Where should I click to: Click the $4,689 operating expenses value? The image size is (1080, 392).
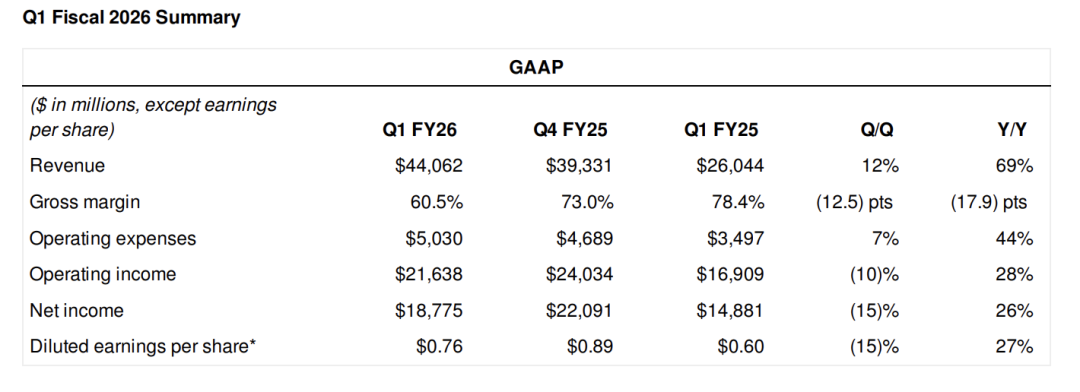point(585,239)
